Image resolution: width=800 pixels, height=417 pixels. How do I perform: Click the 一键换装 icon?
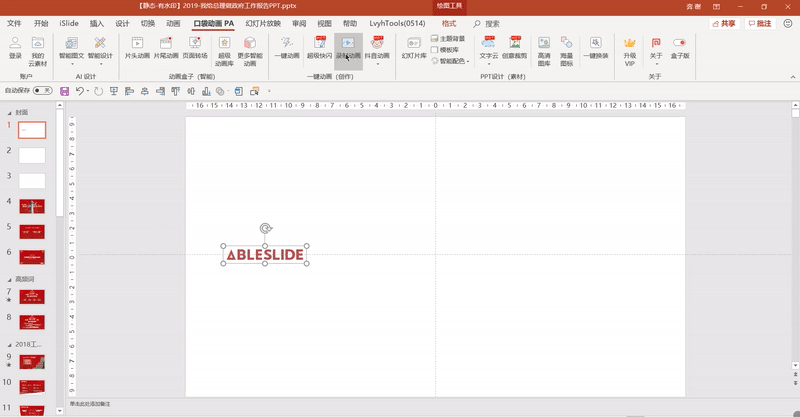[x=597, y=48]
